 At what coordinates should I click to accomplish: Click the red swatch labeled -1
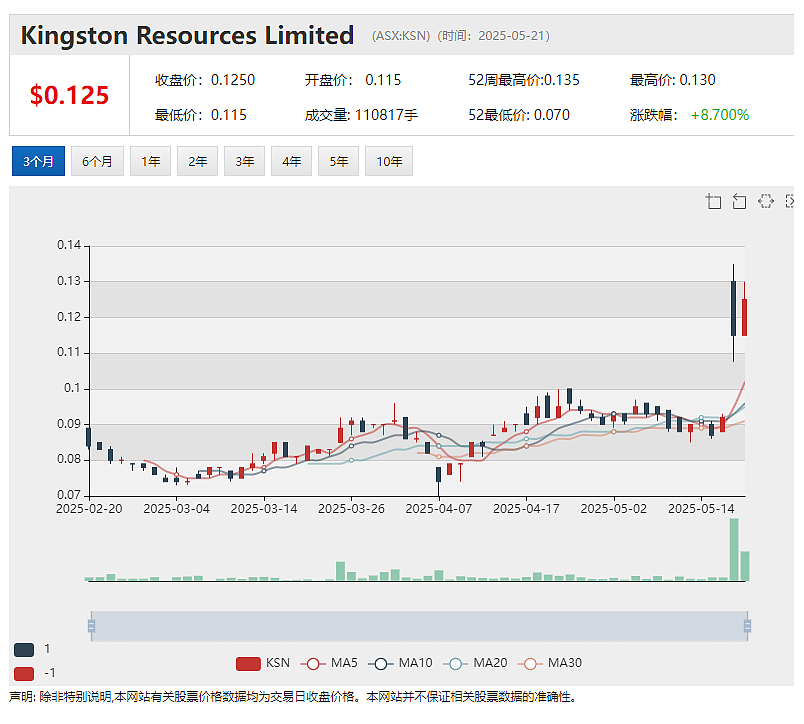(24, 673)
